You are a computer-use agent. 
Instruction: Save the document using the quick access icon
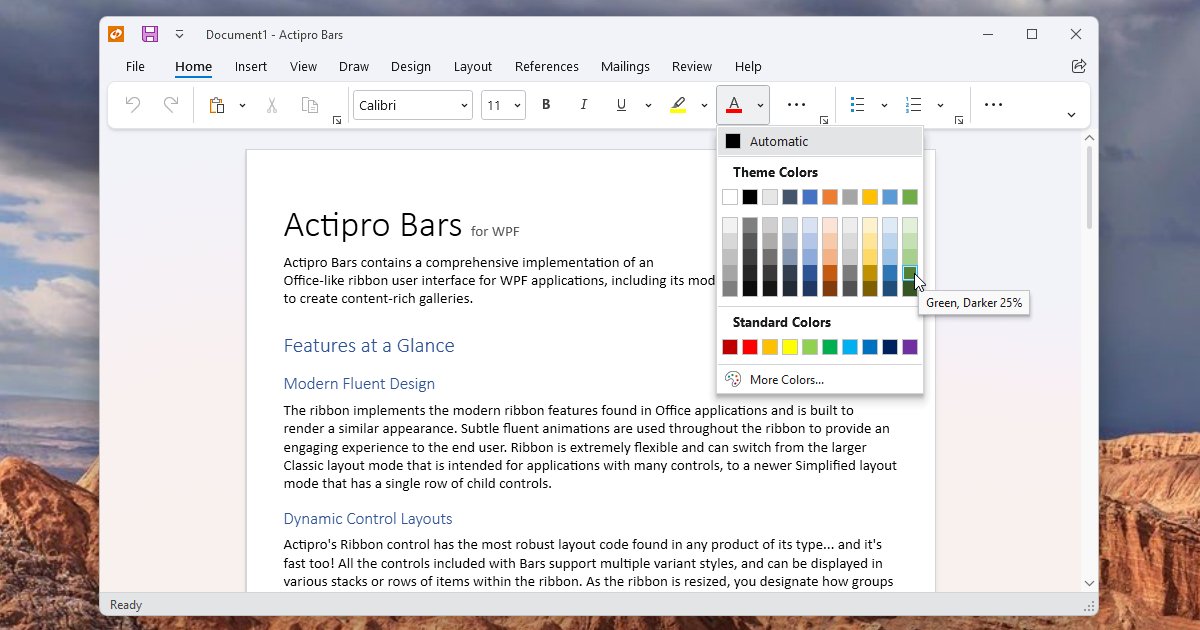coord(149,34)
